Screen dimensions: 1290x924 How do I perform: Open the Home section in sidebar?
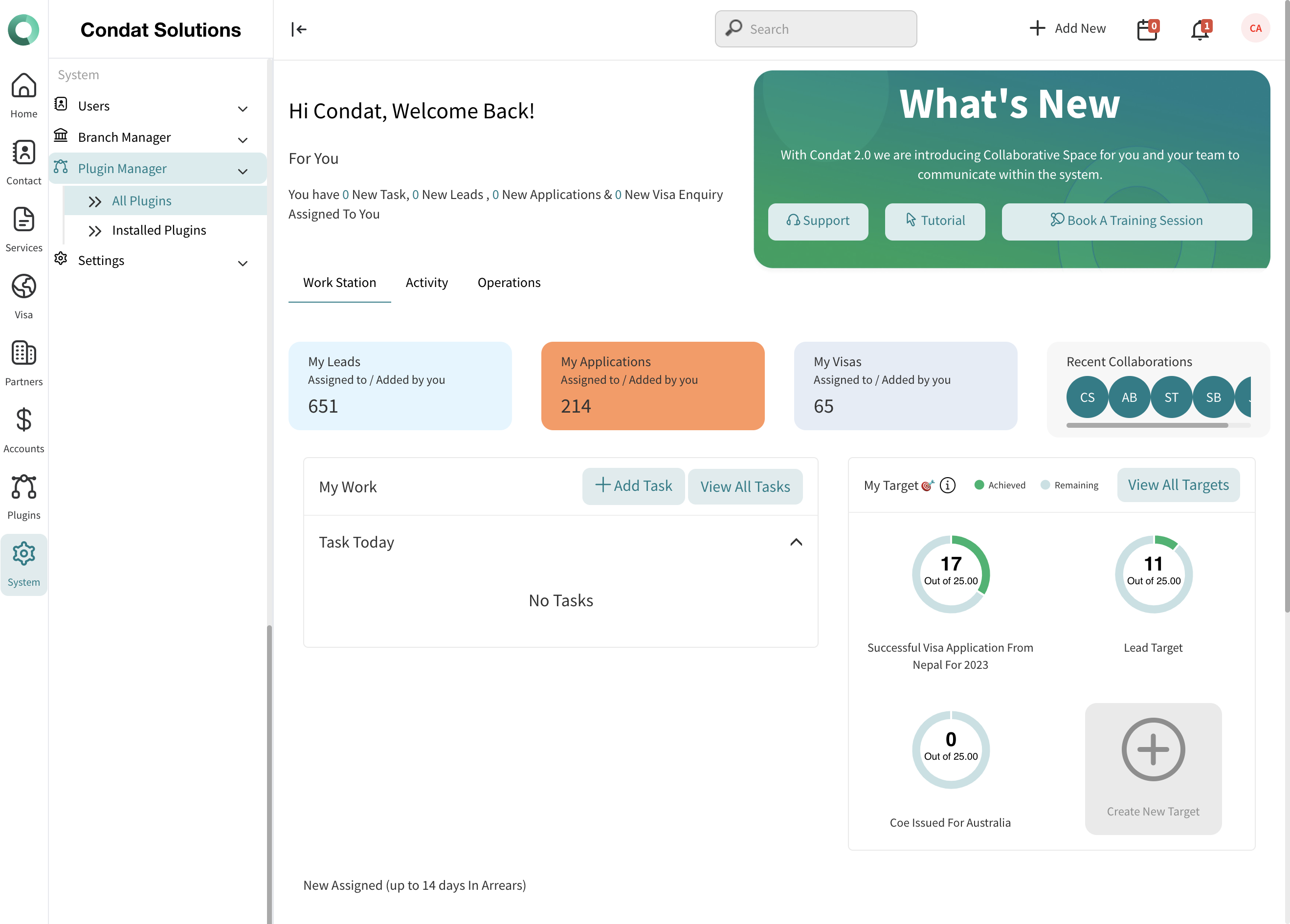24,95
